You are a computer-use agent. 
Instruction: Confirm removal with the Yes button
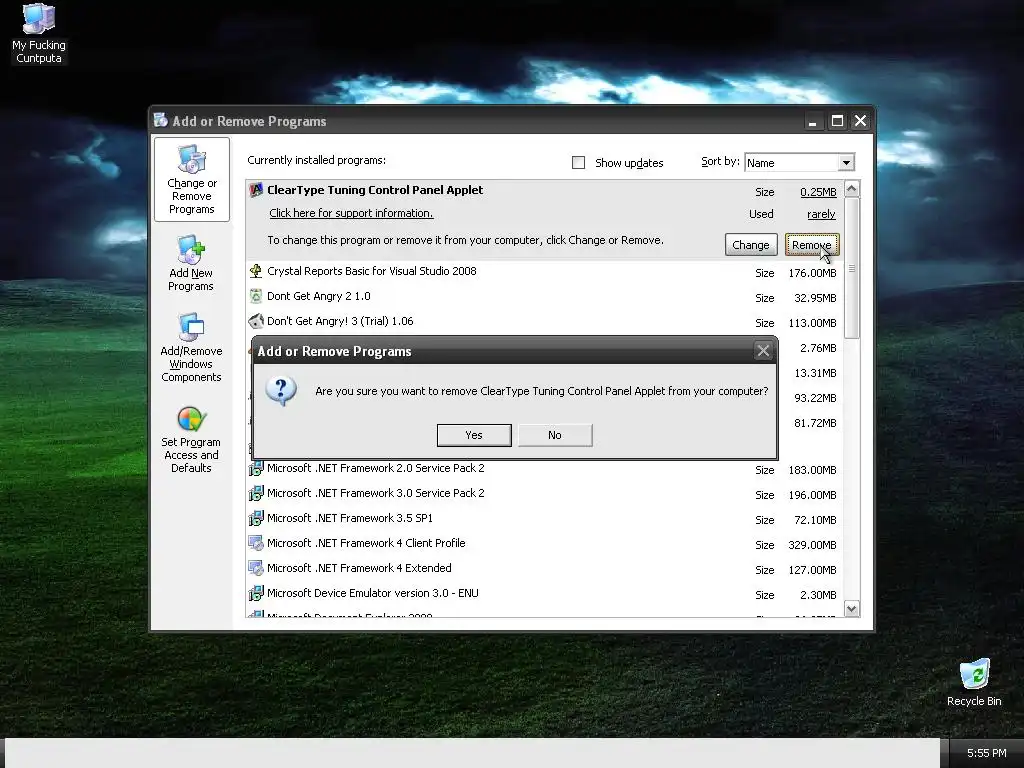tap(474, 435)
